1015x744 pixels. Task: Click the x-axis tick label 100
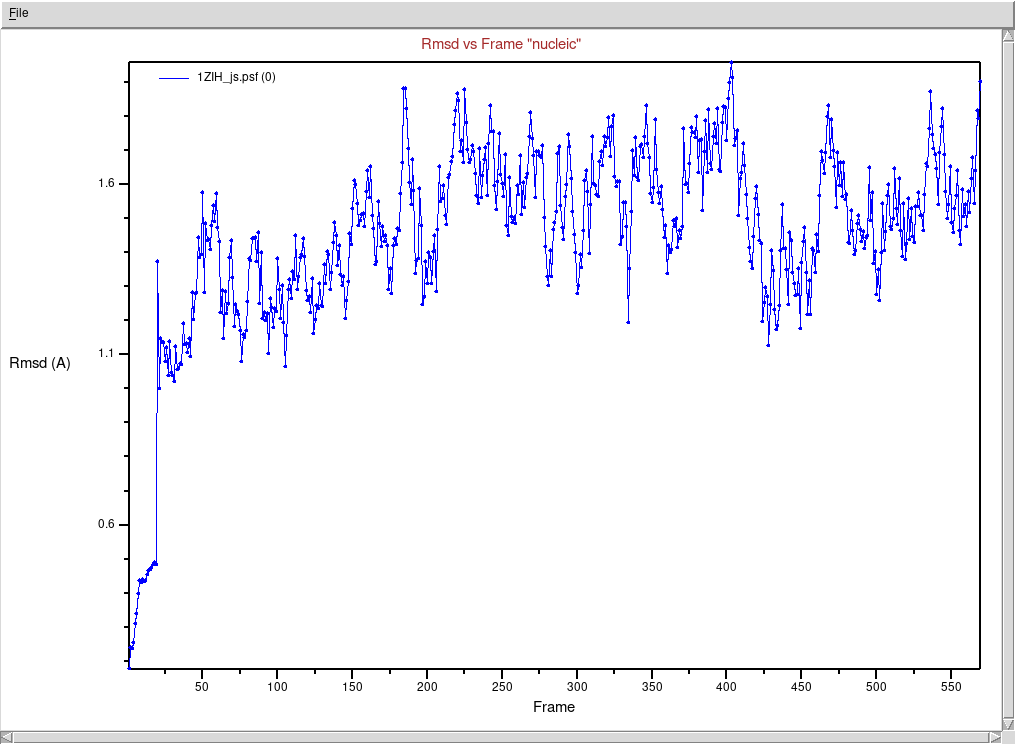tap(277, 686)
